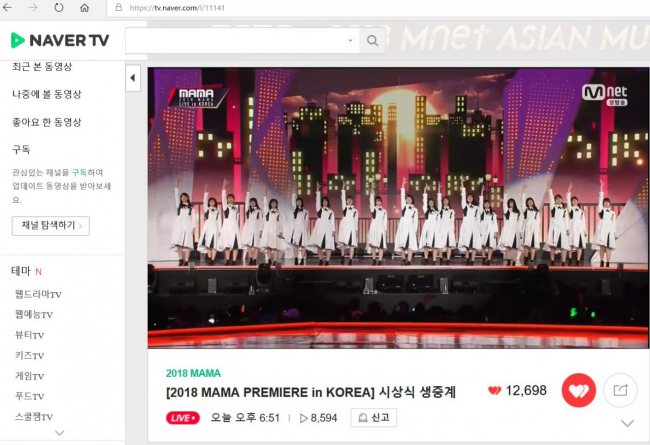
Task: Click the share icon button
Action: point(620,390)
